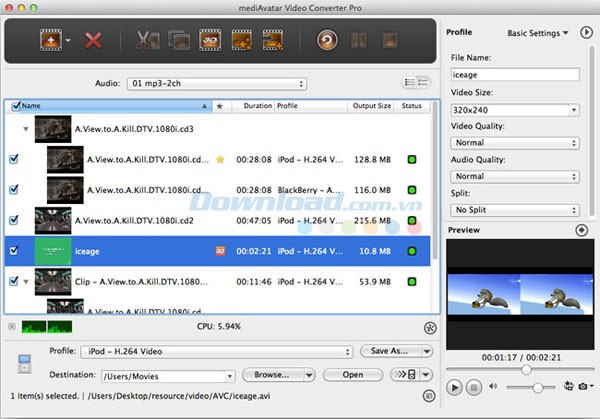
Task: Select the A.View.to.A.Kill.DTV.1080i.cd2 file row
Action: click(x=217, y=221)
